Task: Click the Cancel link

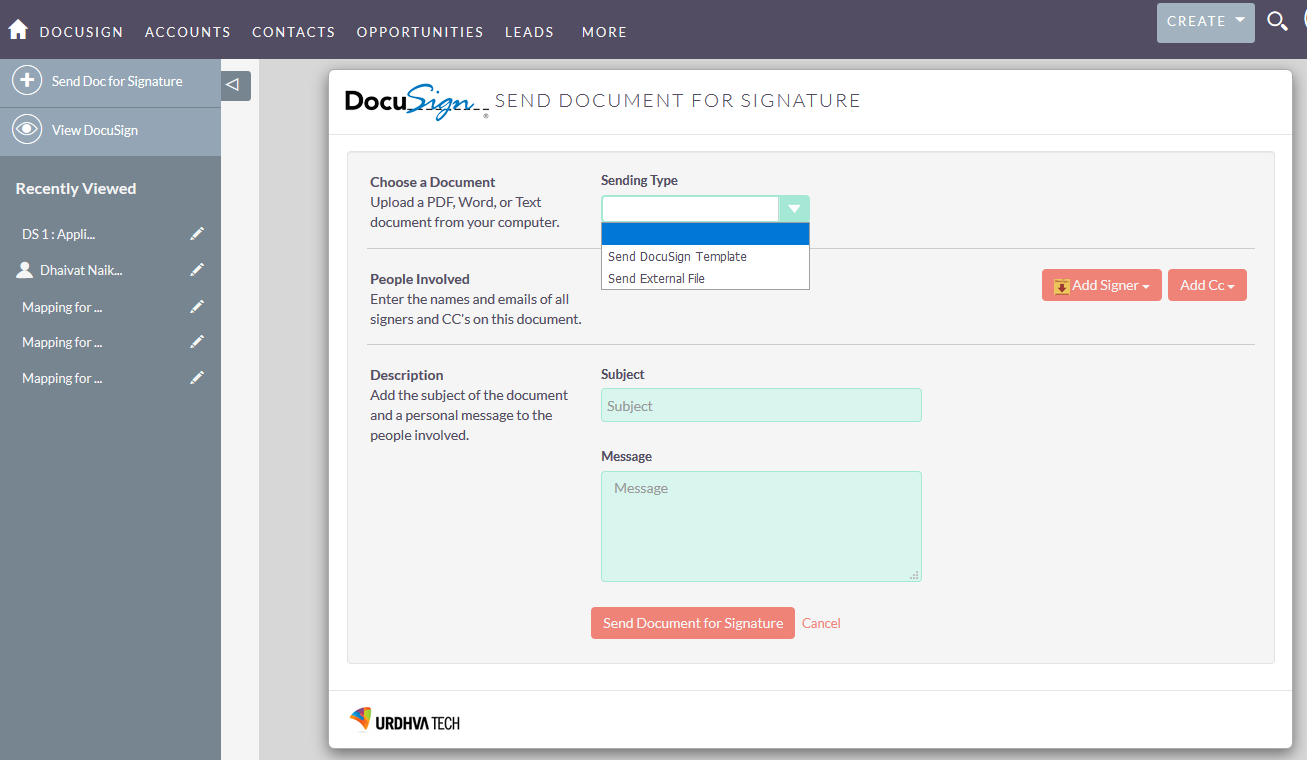Action: (x=821, y=623)
